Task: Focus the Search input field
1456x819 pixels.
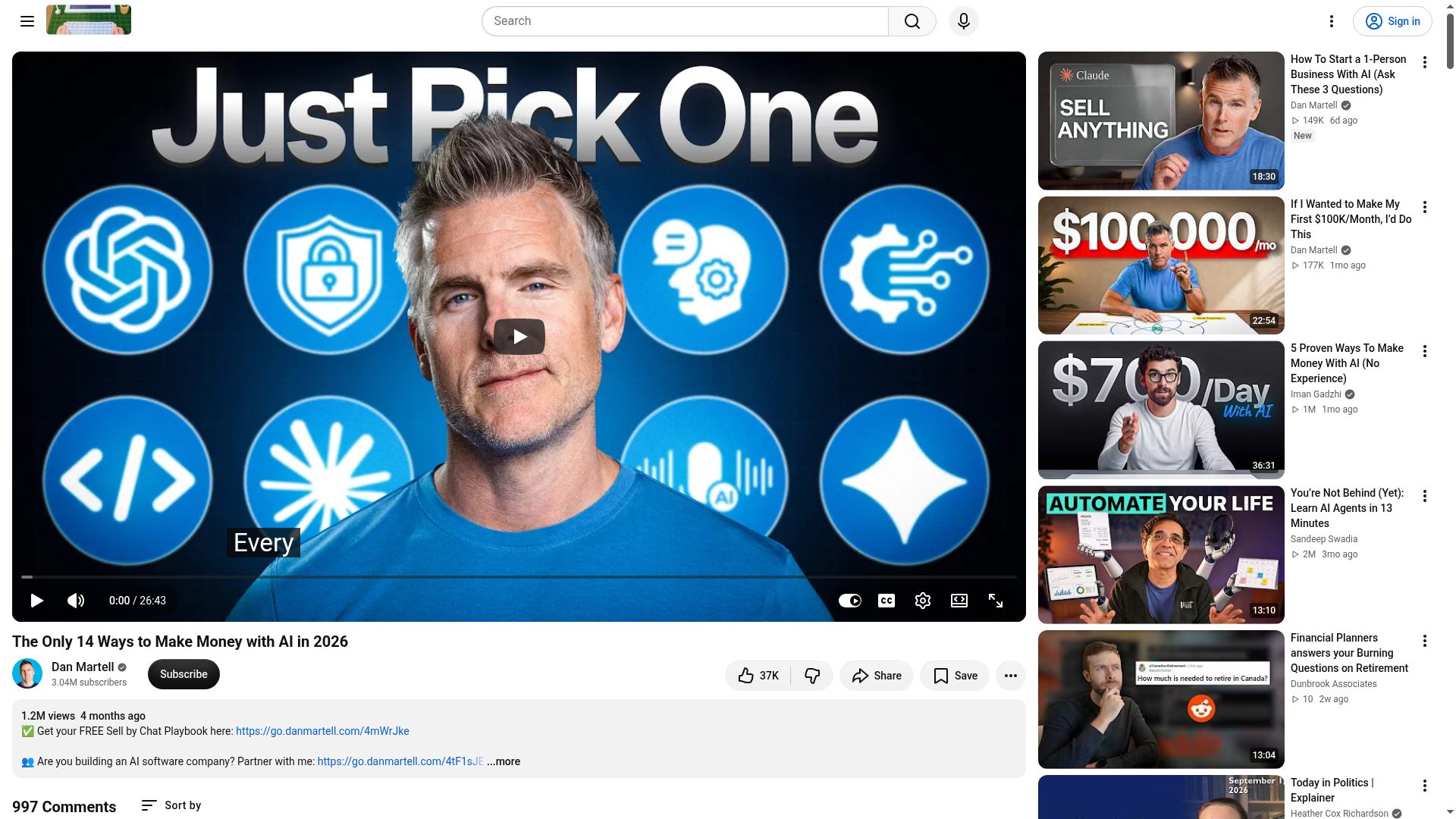Action: click(686, 21)
